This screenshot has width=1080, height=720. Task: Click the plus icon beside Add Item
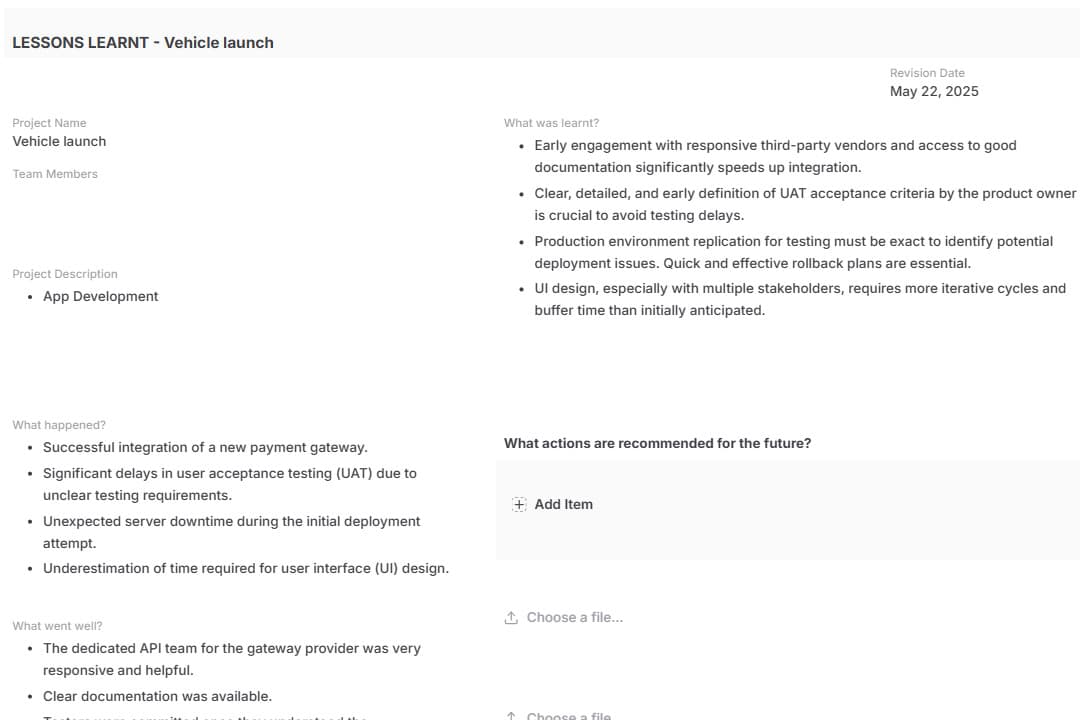click(x=519, y=505)
